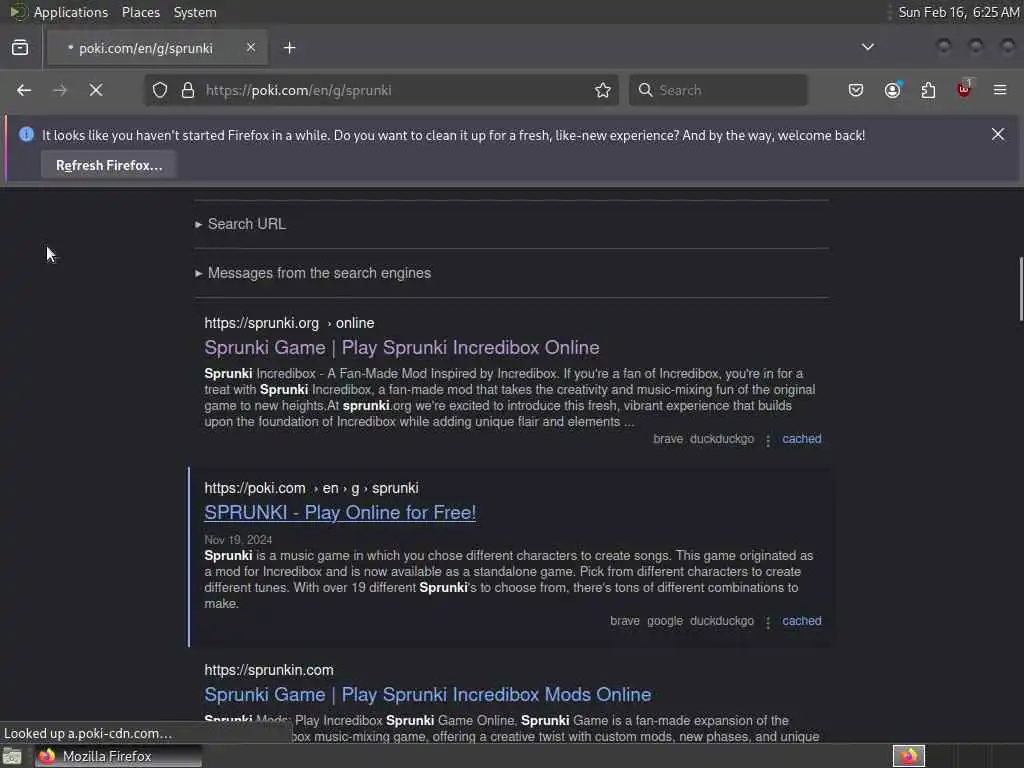Click the 'Nov 19, 2024' date text
Viewport: 1024px width, 768px height.
[x=238, y=540]
